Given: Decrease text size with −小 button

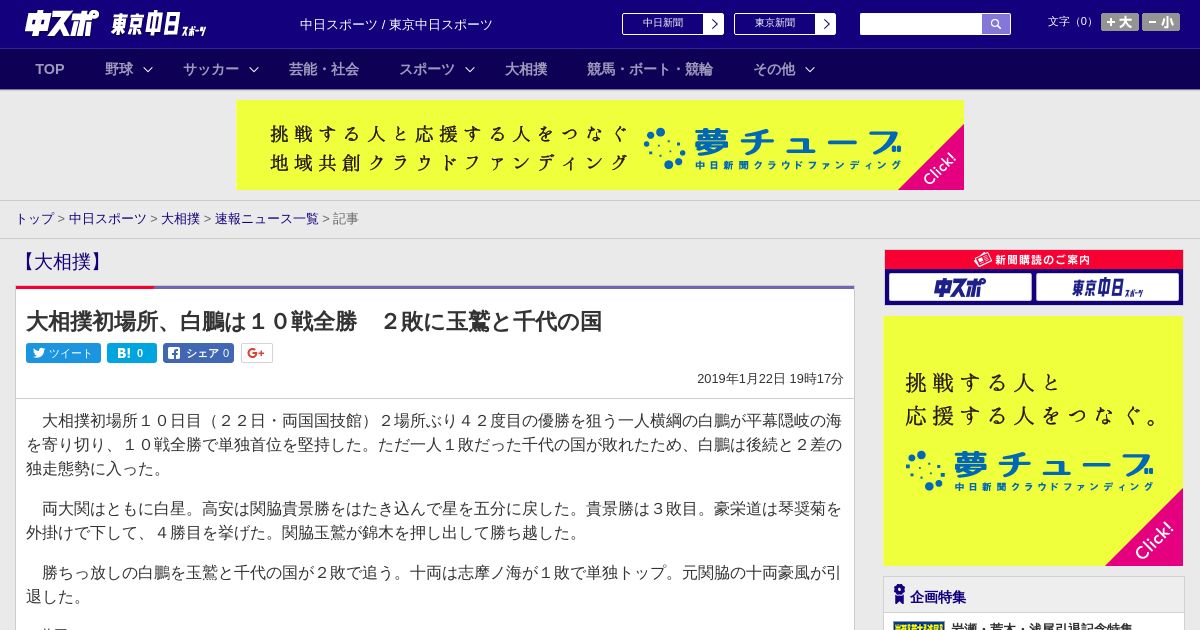Looking at the screenshot, I should coord(1161,22).
